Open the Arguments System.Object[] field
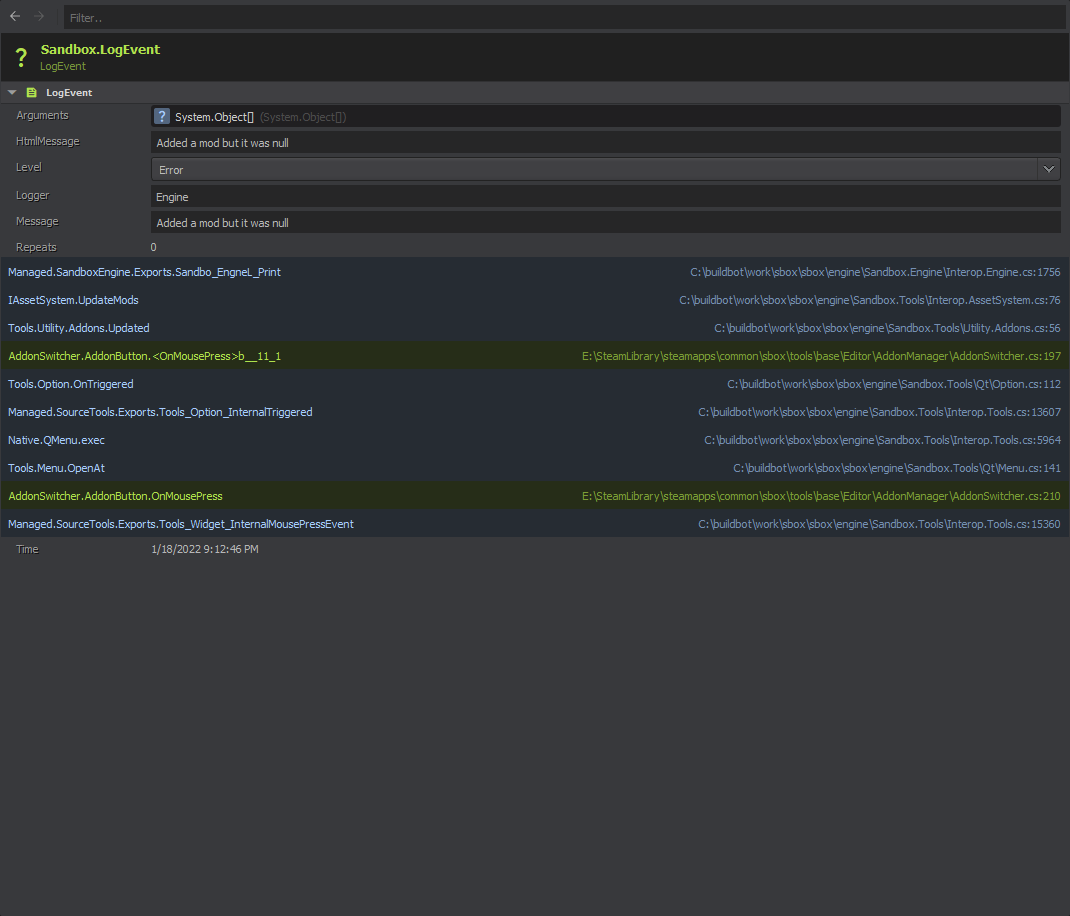 (x=605, y=117)
